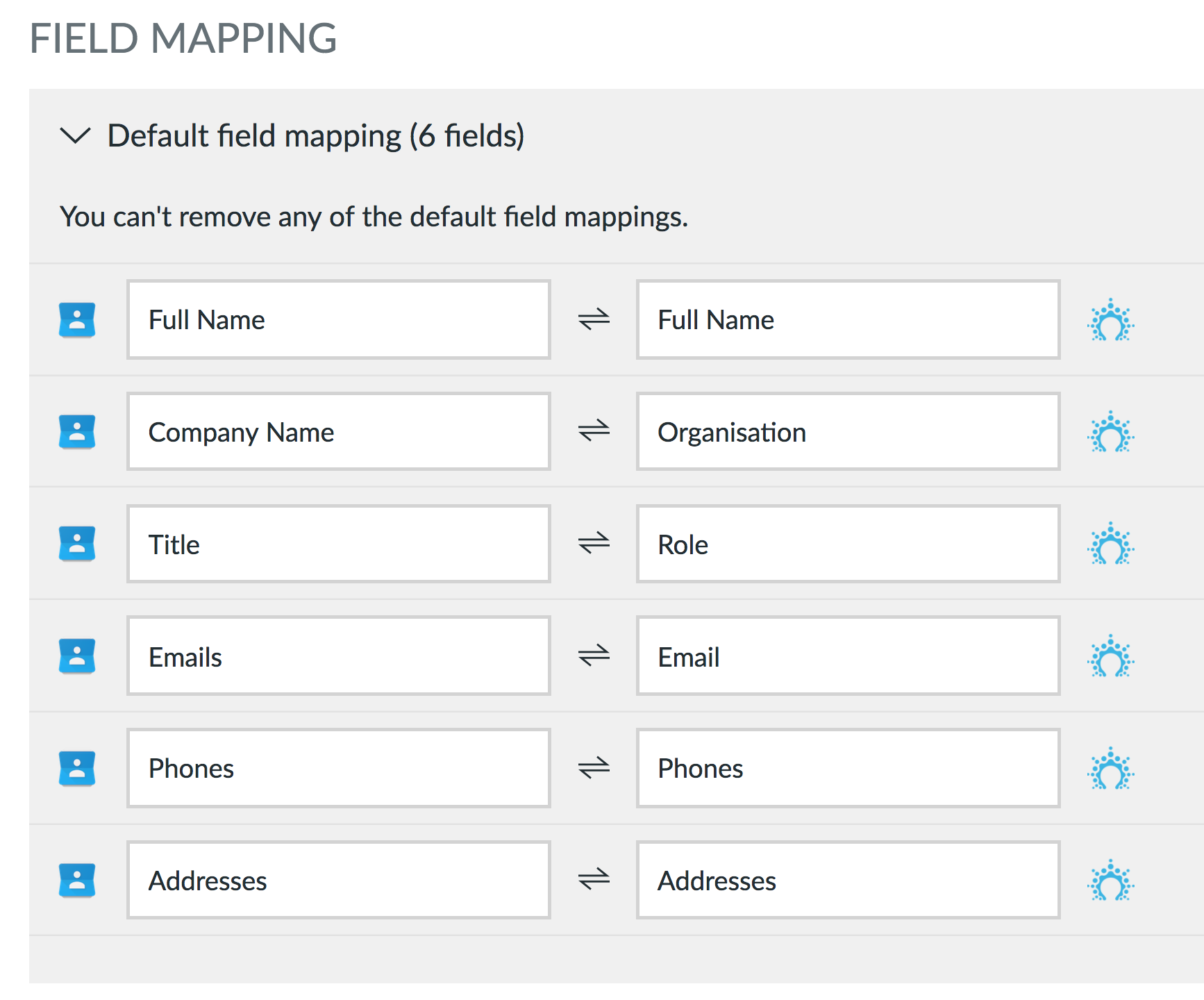Click the sync arrows in the Addresses row
Screen dimensions: 1204x1000
tap(594, 880)
